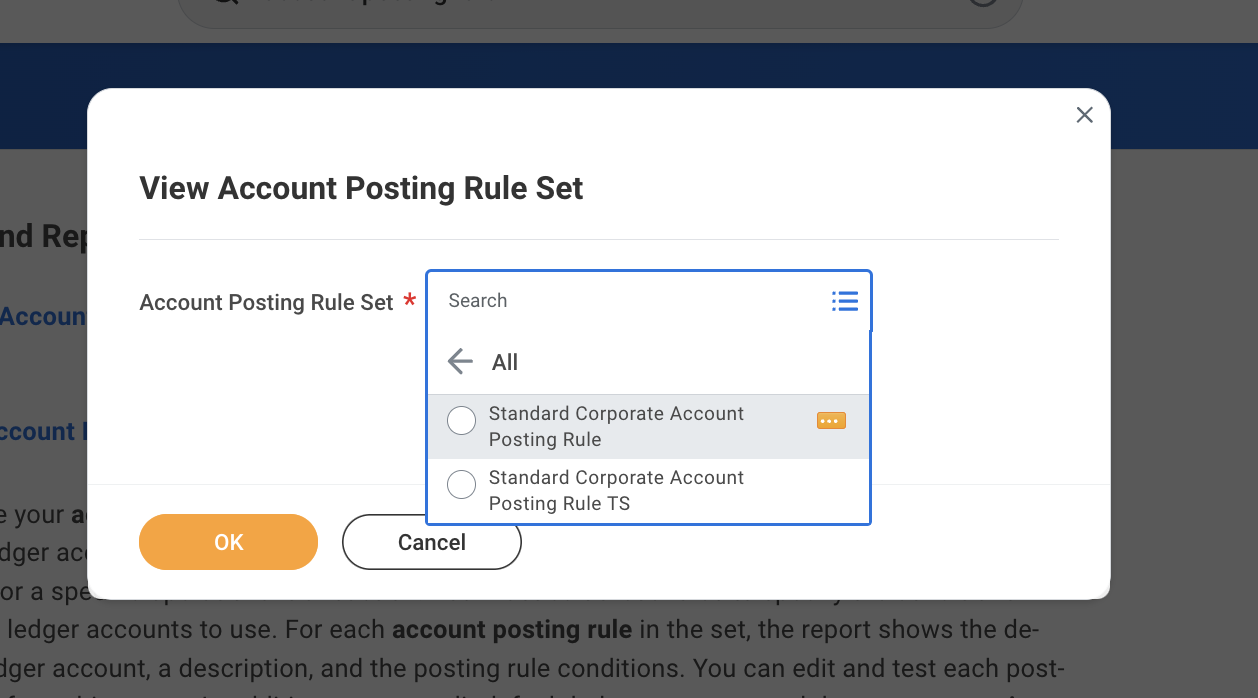Select Standard Corporate Account Posting Rule TS radio
Viewport: 1258px width, 698px height.
461,485
